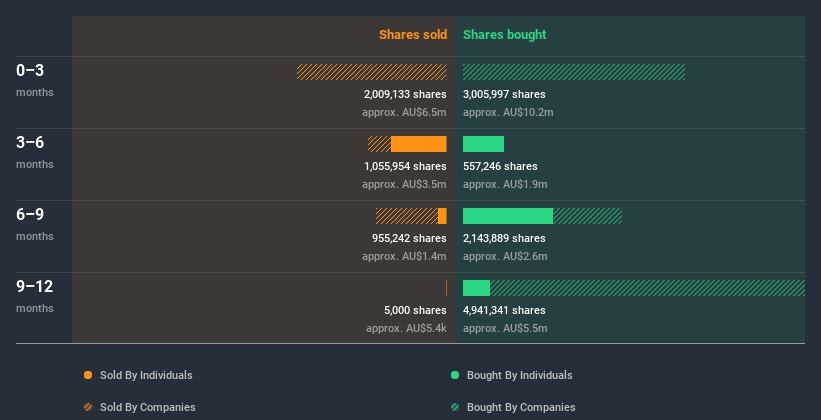Select the Bought By Companies legend label

point(521,407)
